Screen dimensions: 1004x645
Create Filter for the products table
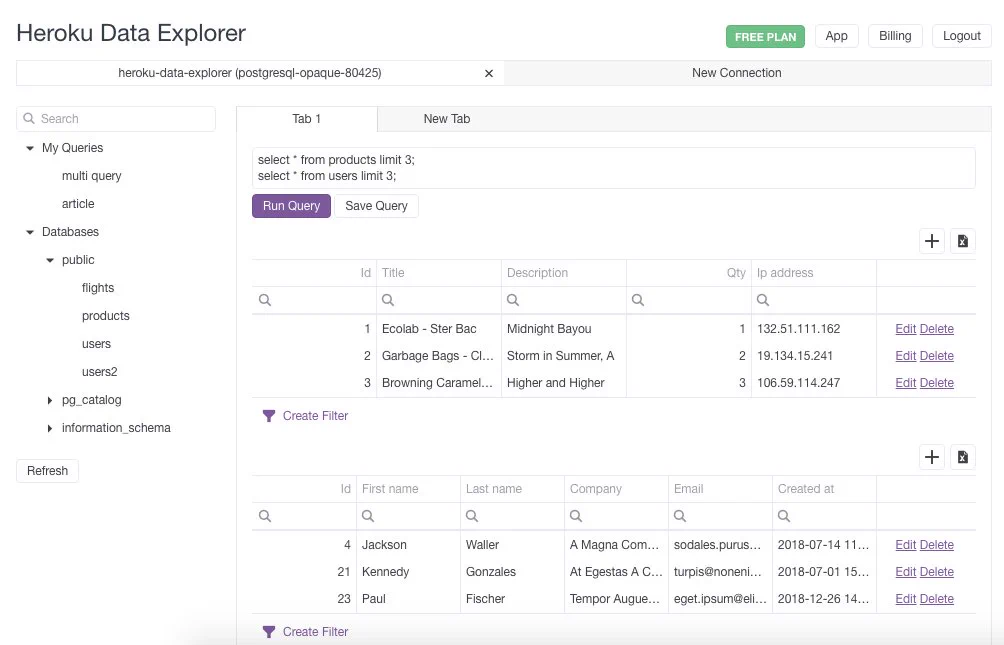pyautogui.click(x=315, y=416)
